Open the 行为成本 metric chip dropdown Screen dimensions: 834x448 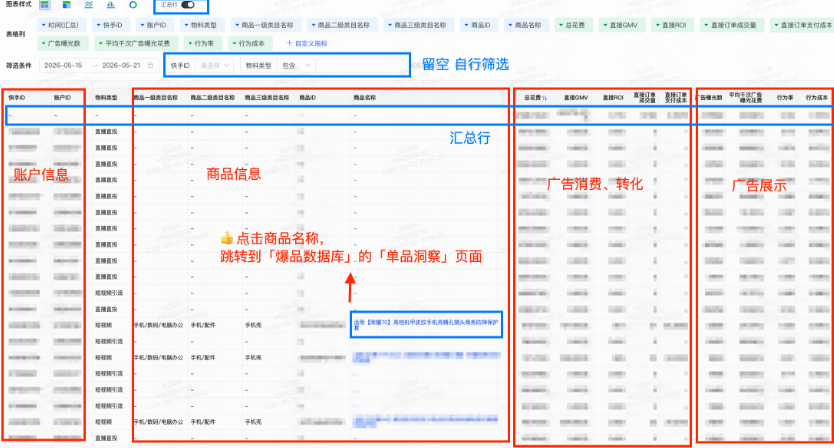click(x=249, y=43)
